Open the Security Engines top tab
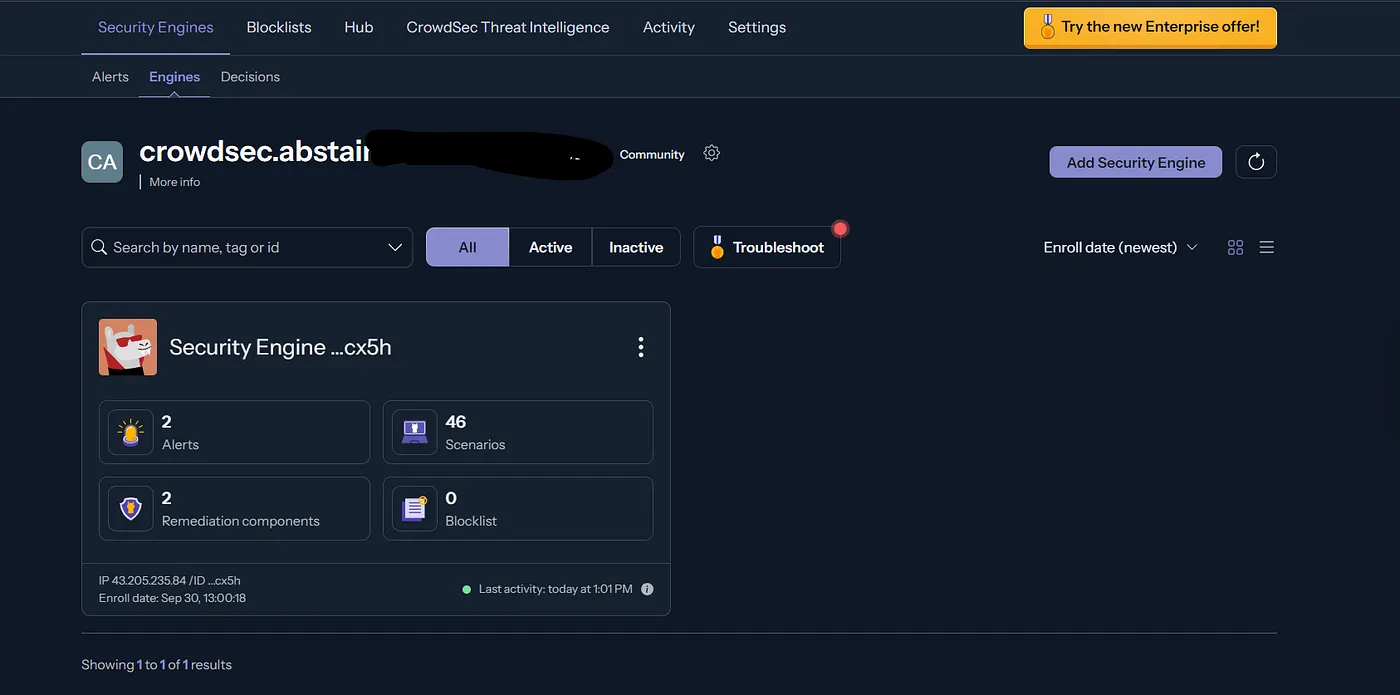 click(156, 27)
